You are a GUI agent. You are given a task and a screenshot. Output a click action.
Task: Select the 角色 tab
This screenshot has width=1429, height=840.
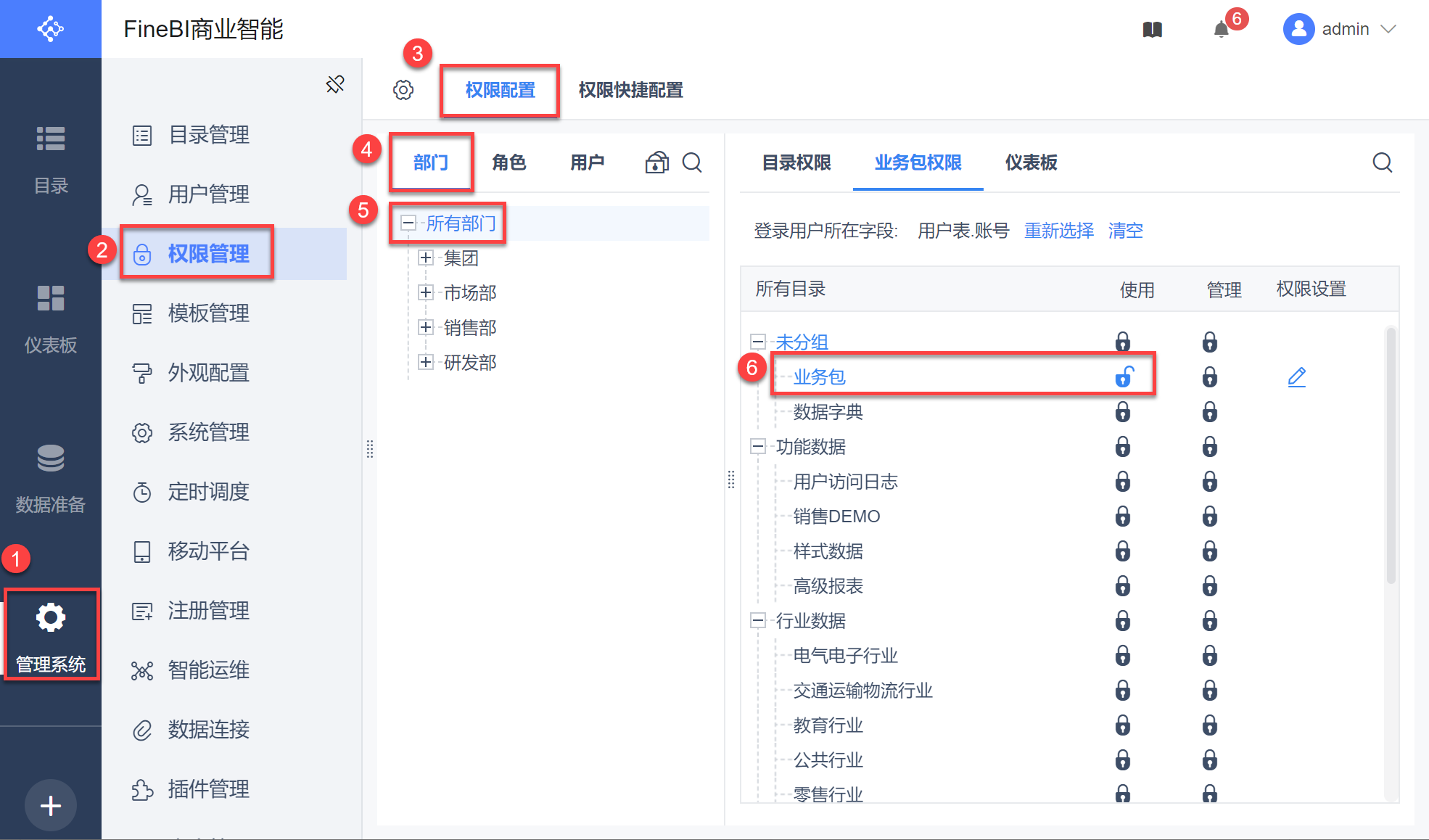(x=508, y=162)
